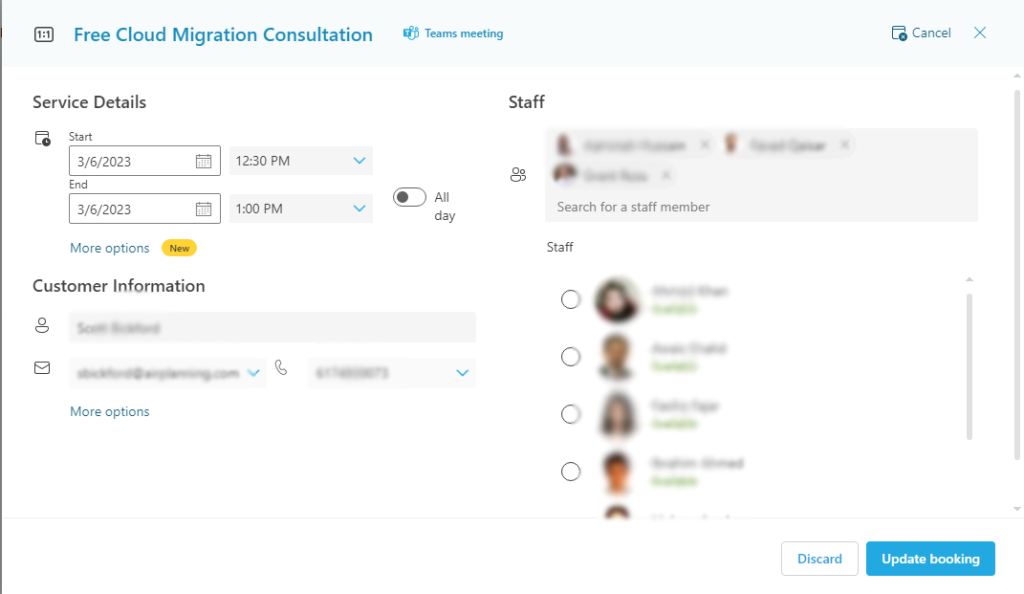The width and height of the screenshot is (1024, 594).
Task: Open the Teams meeting link
Action: pos(452,32)
